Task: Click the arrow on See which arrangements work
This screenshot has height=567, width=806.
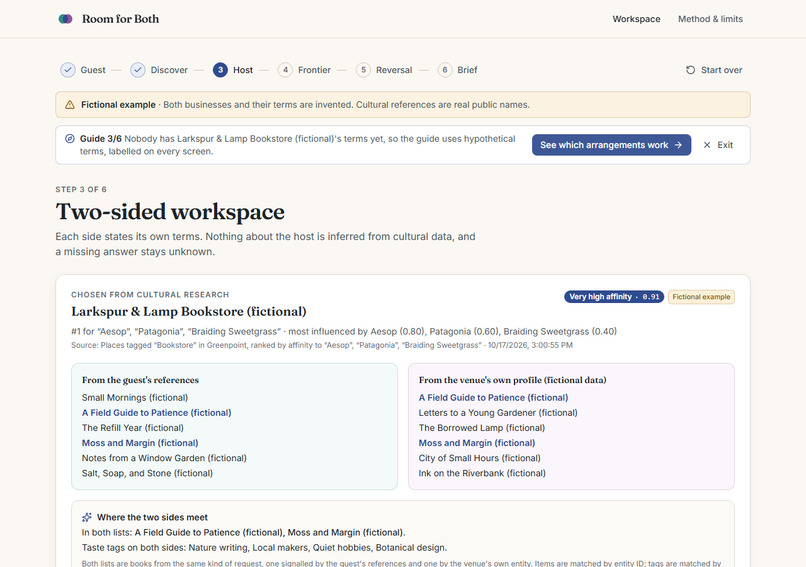Action: click(x=679, y=145)
